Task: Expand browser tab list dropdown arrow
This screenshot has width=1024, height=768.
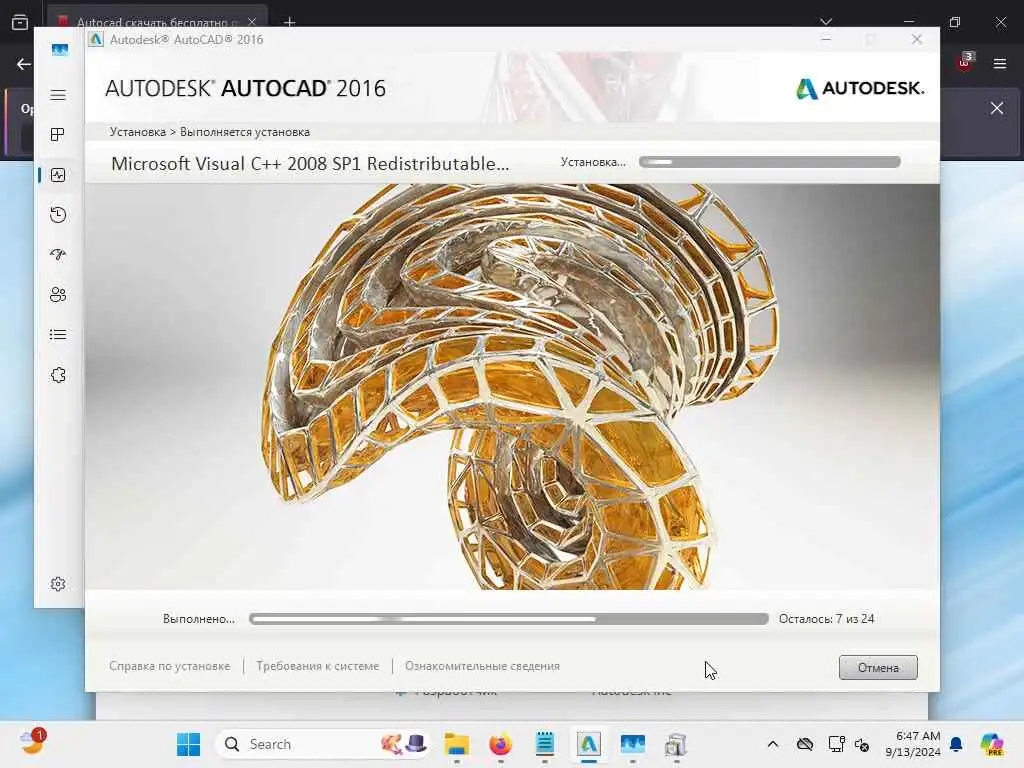Action: pyautogui.click(x=826, y=22)
